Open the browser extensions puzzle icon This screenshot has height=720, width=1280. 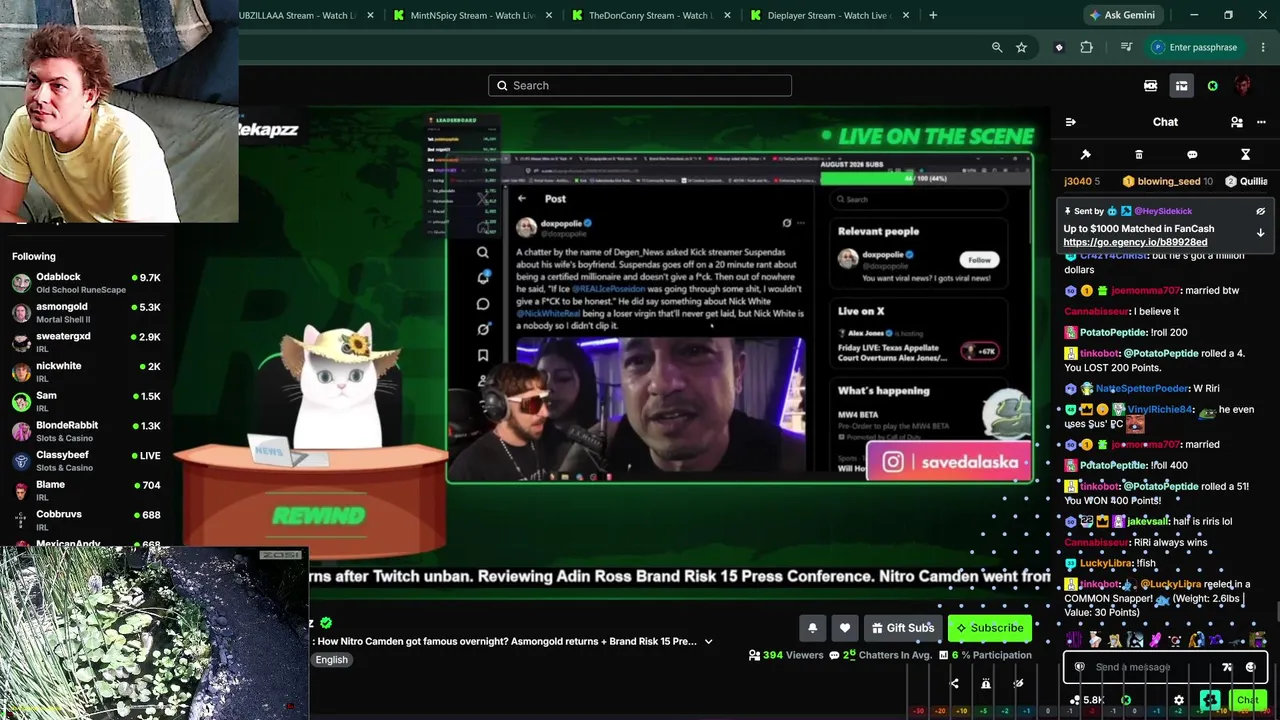pos(1086,47)
